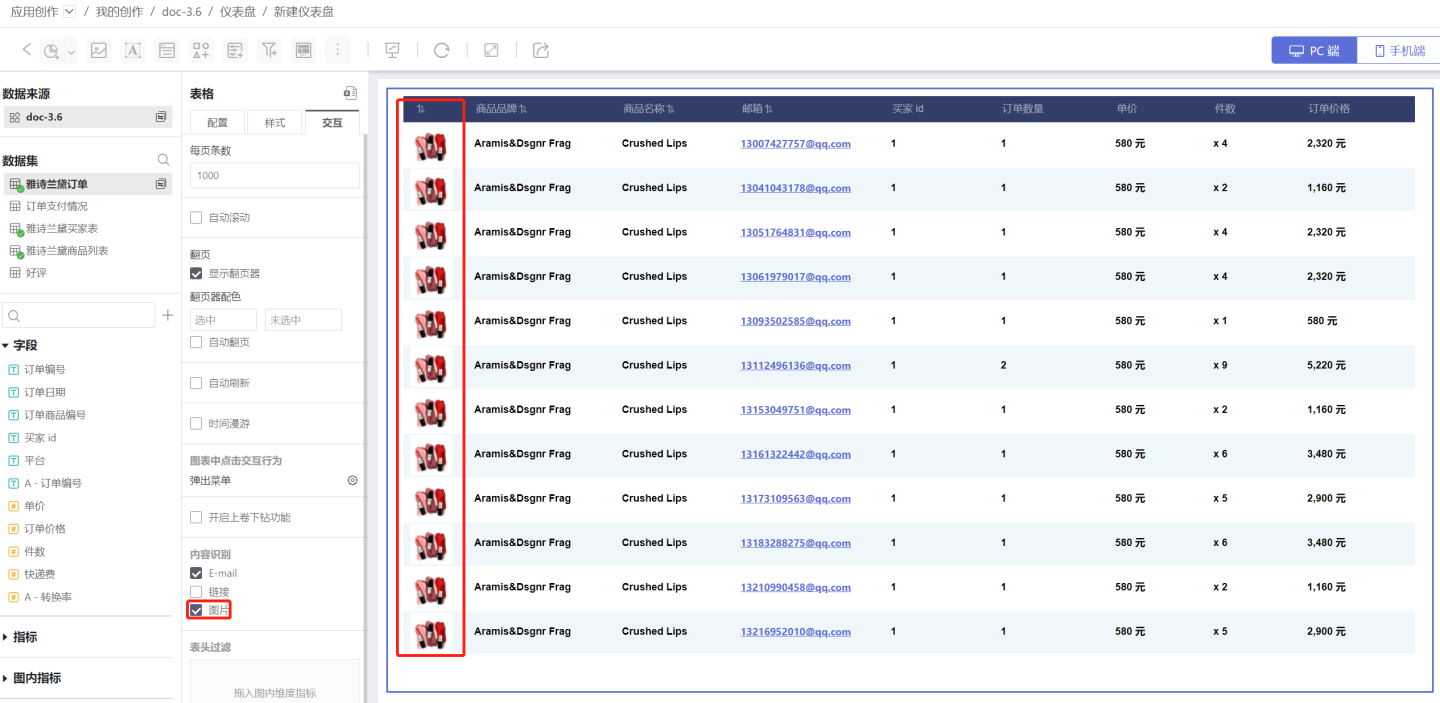Click email link 13007427757@qq.com
1440x703 pixels.
[x=795, y=144]
